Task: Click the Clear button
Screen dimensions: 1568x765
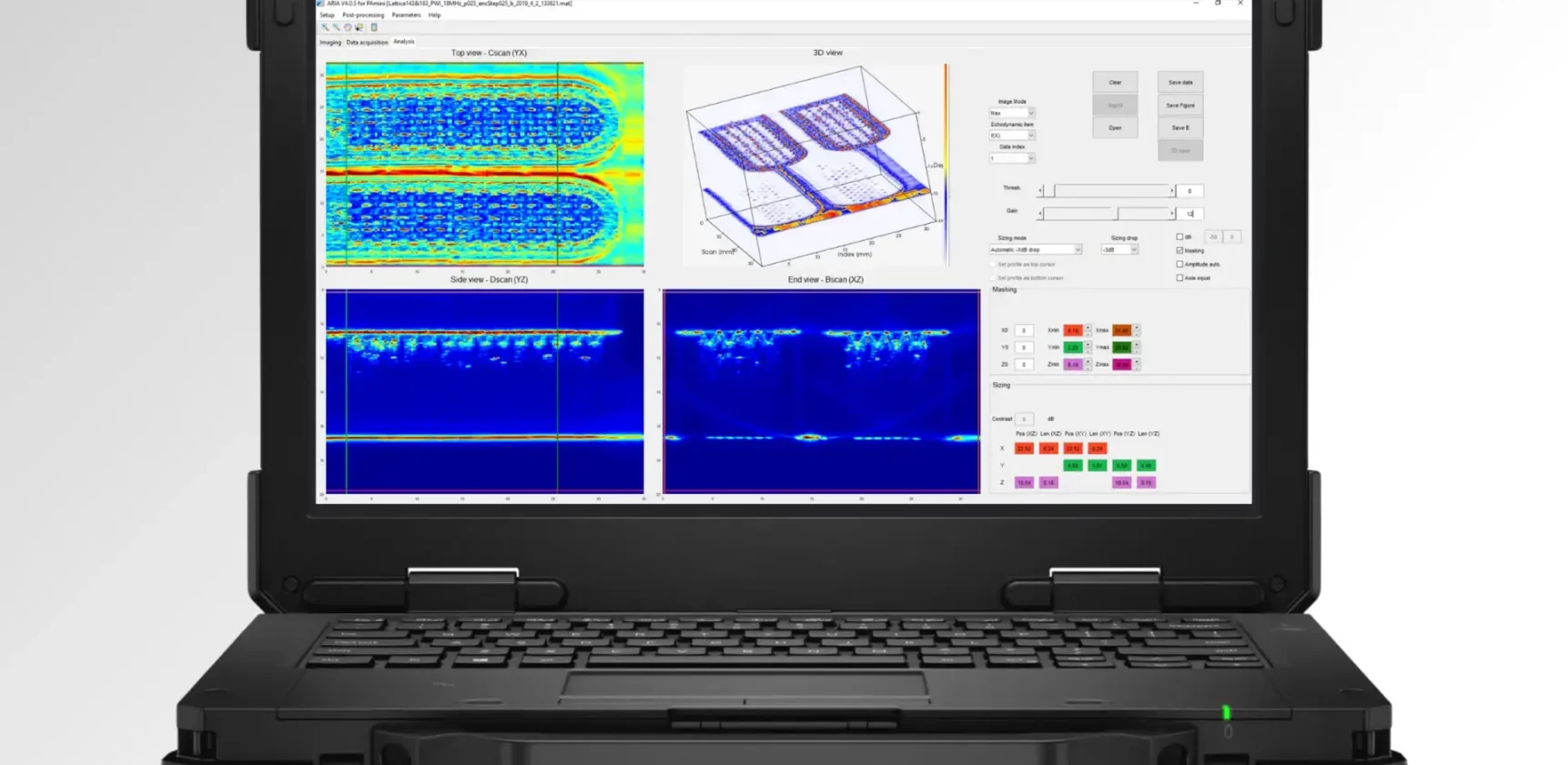Action: [x=1115, y=83]
